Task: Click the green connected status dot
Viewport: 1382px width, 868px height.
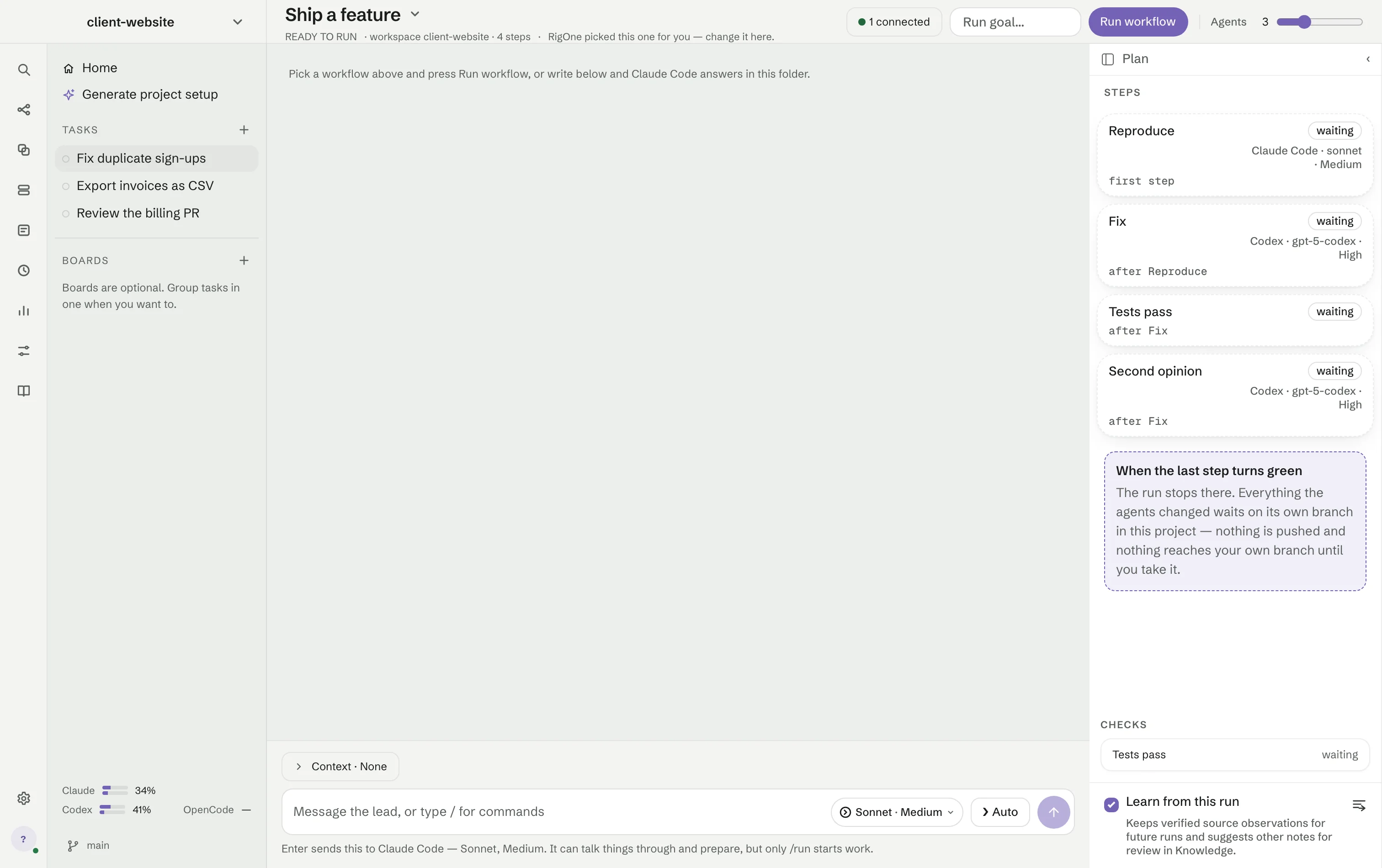Action: tap(861, 22)
